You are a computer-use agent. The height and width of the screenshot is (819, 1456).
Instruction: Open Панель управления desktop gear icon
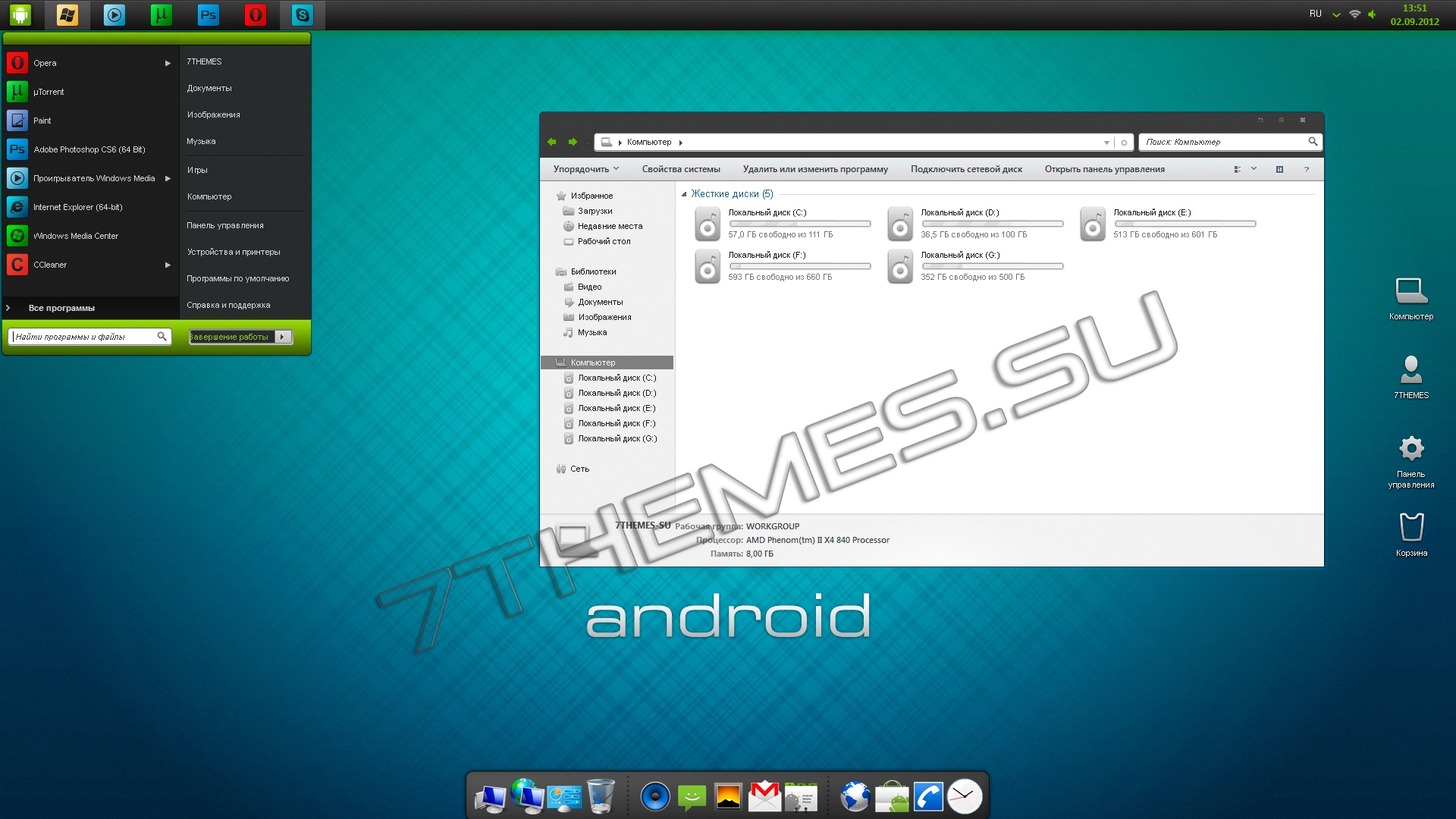click(1411, 461)
